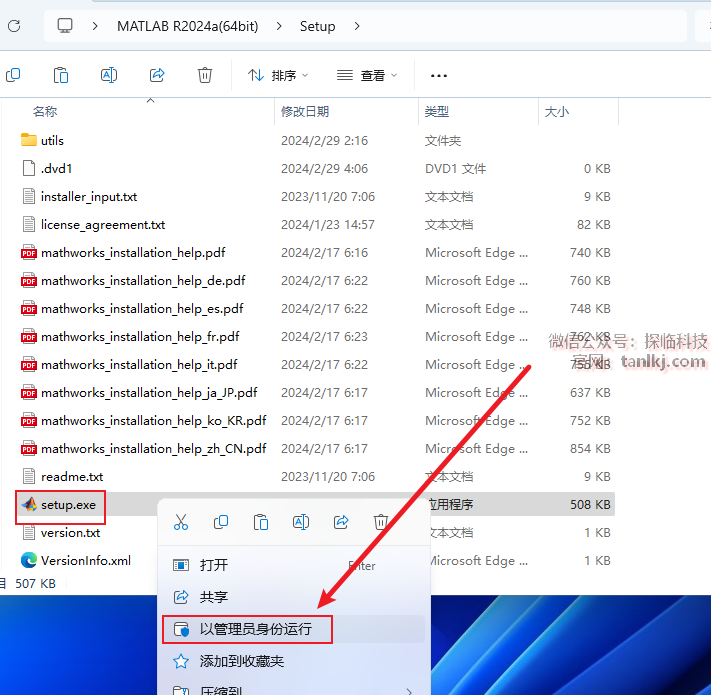Sort by the 类型 column header
Image resolution: width=711 pixels, height=695 pixels.
point(437,112)
